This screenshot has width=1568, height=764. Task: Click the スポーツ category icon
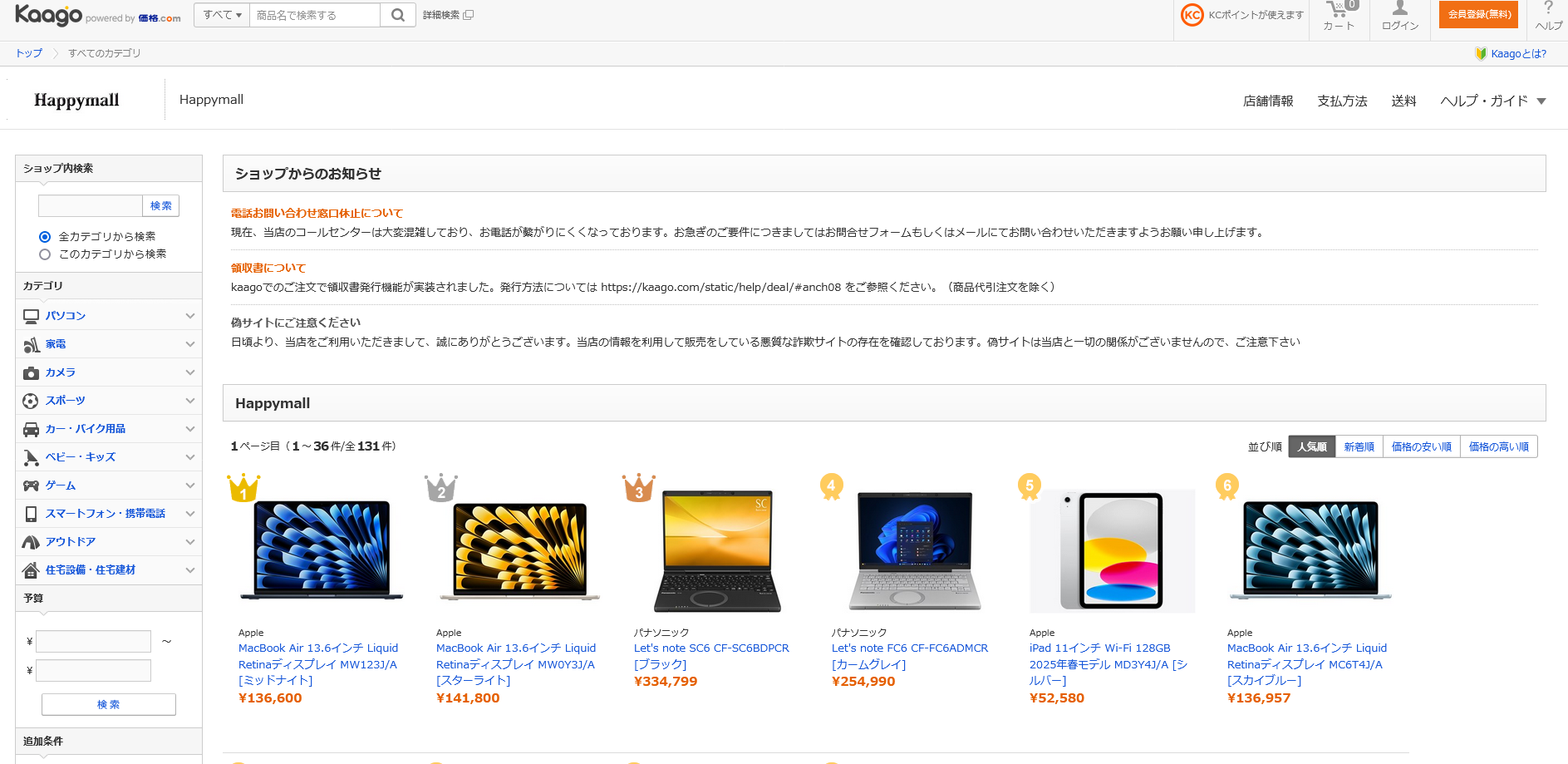[x=31, y=400]
